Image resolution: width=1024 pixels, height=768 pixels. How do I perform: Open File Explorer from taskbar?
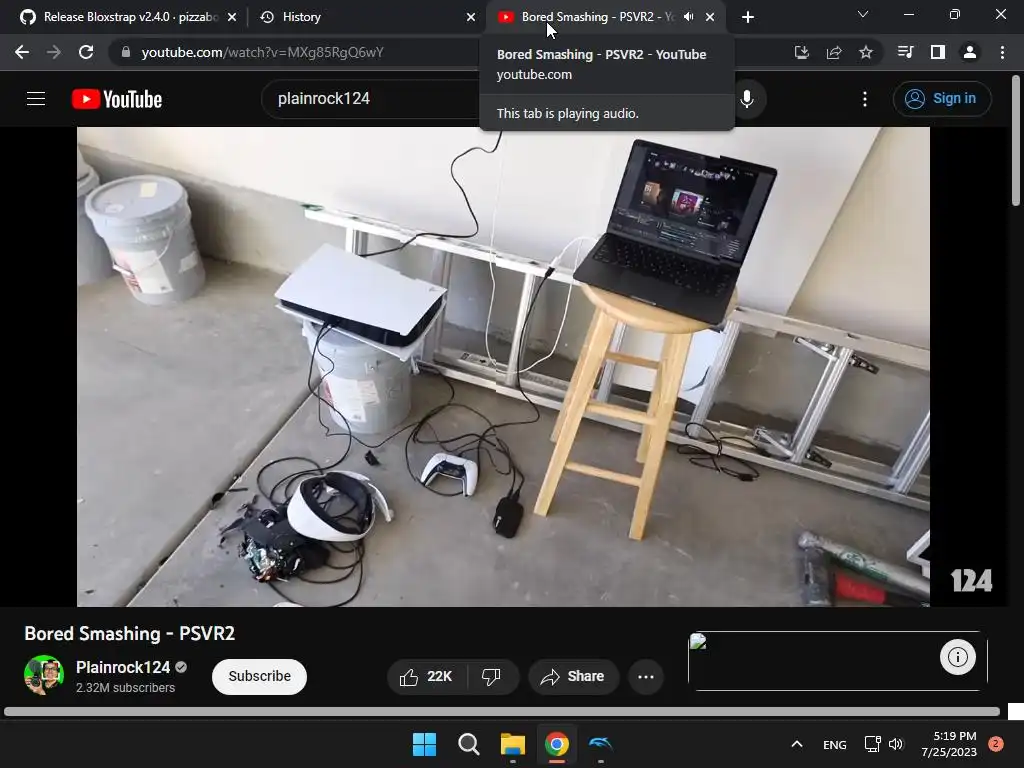click(x=513, y=744)
